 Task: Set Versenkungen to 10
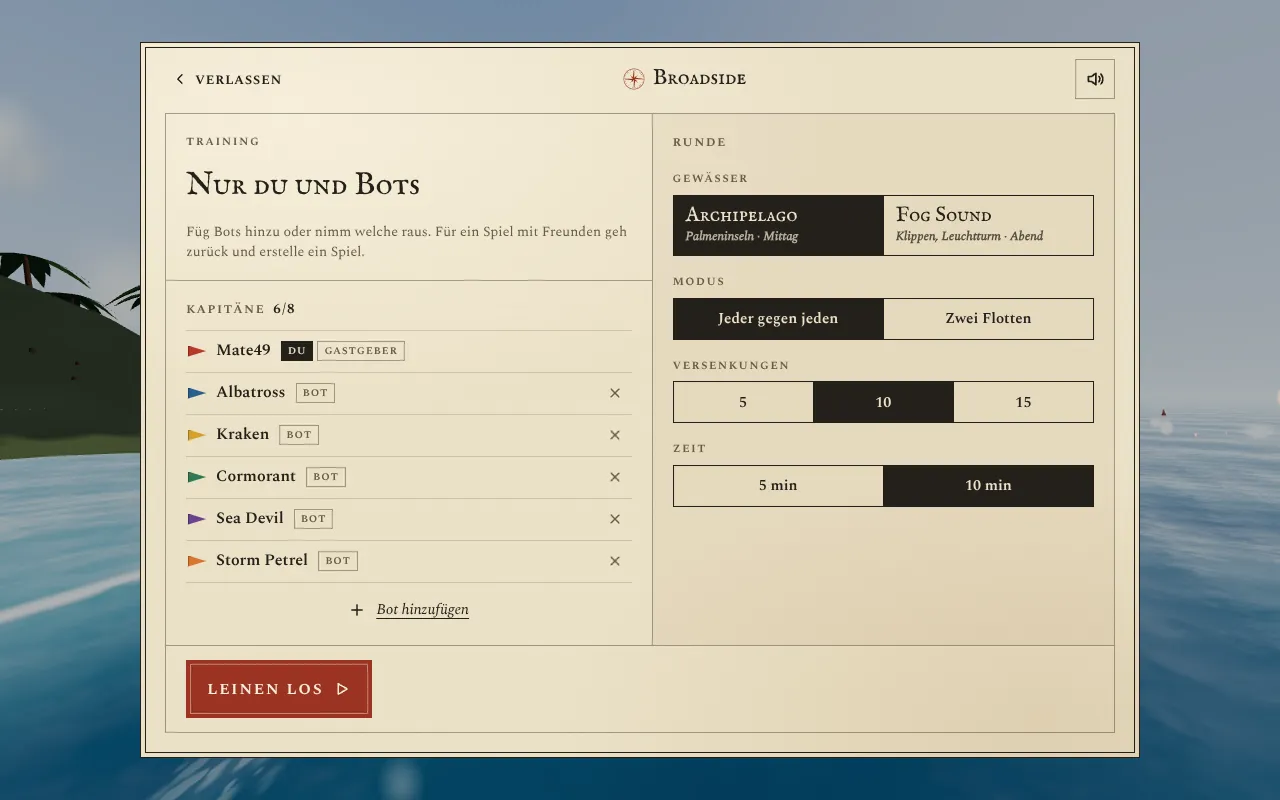tap(883, 402)
